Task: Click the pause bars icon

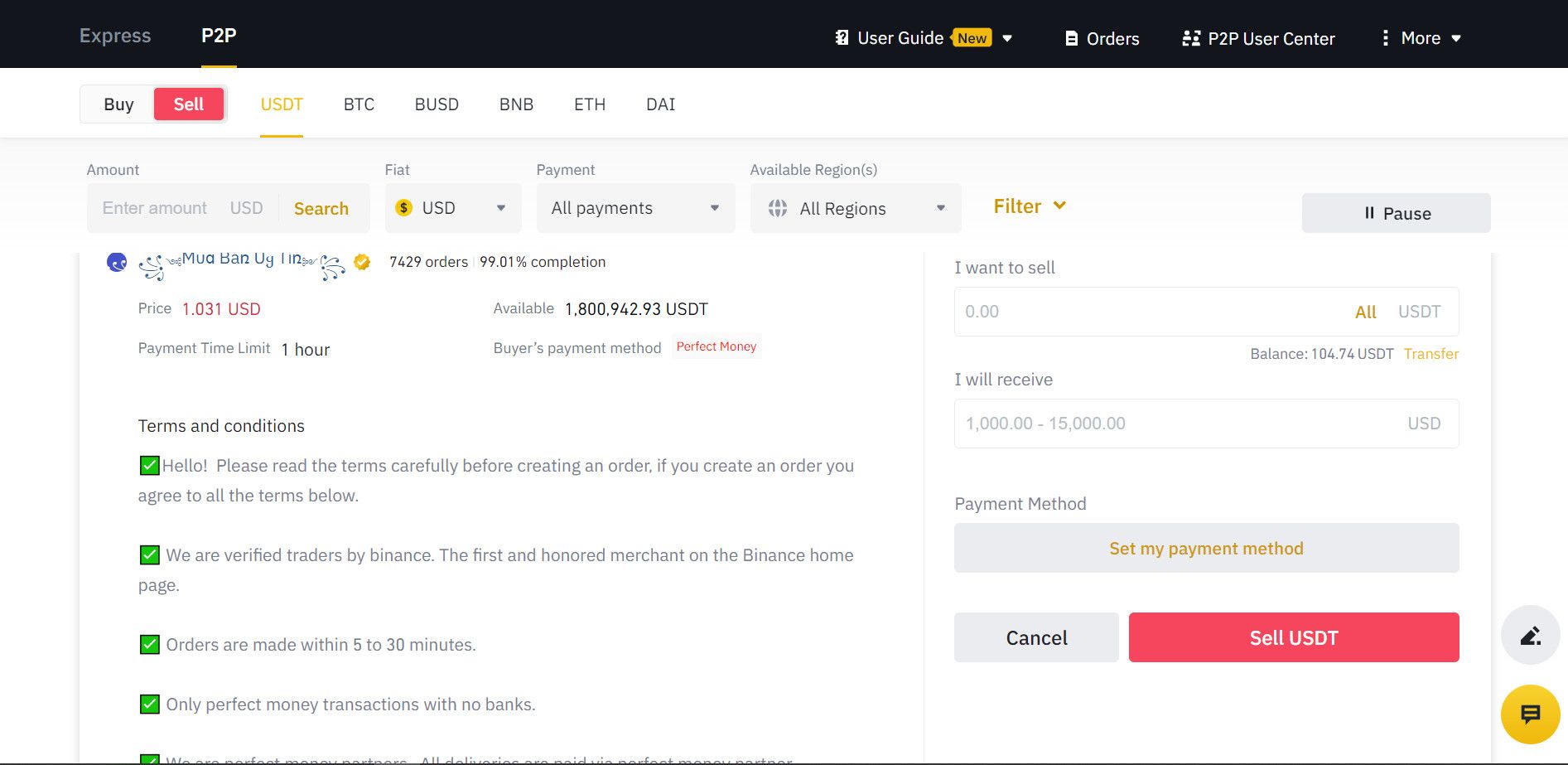Action: pyautogui.click(x=1369, y=213)
